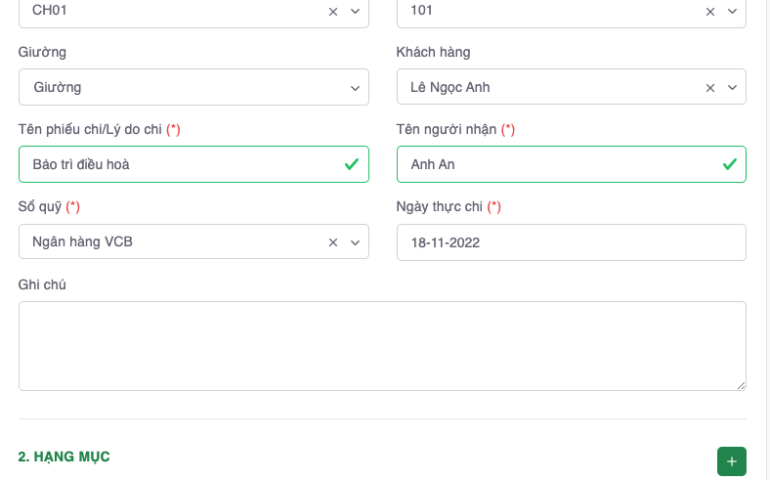The height and width of the screenshot is (480, 770).
Task: Clear the Ngân hàng VCB selection
Action: pyautogui.click(x=333, y=242)
